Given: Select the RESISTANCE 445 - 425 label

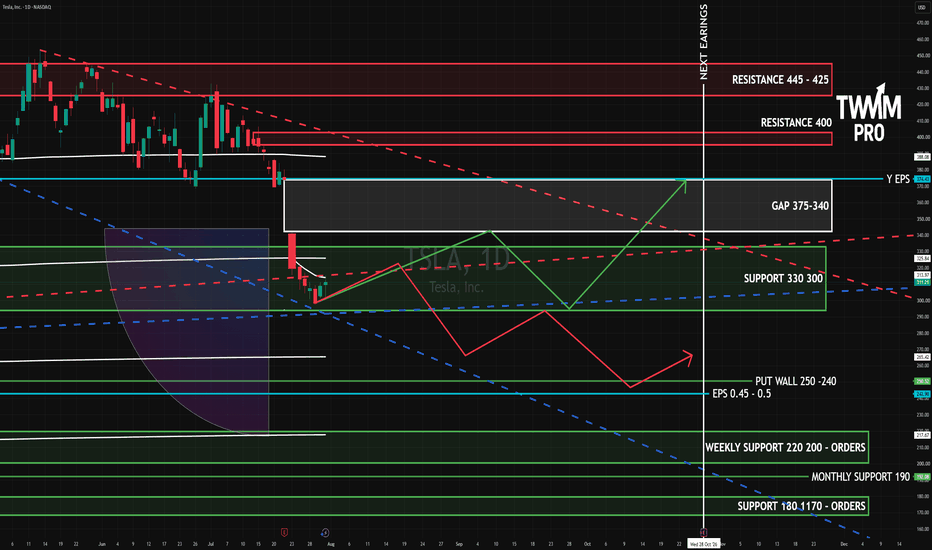Looking at the screenshot, I should tap(780, 80).
